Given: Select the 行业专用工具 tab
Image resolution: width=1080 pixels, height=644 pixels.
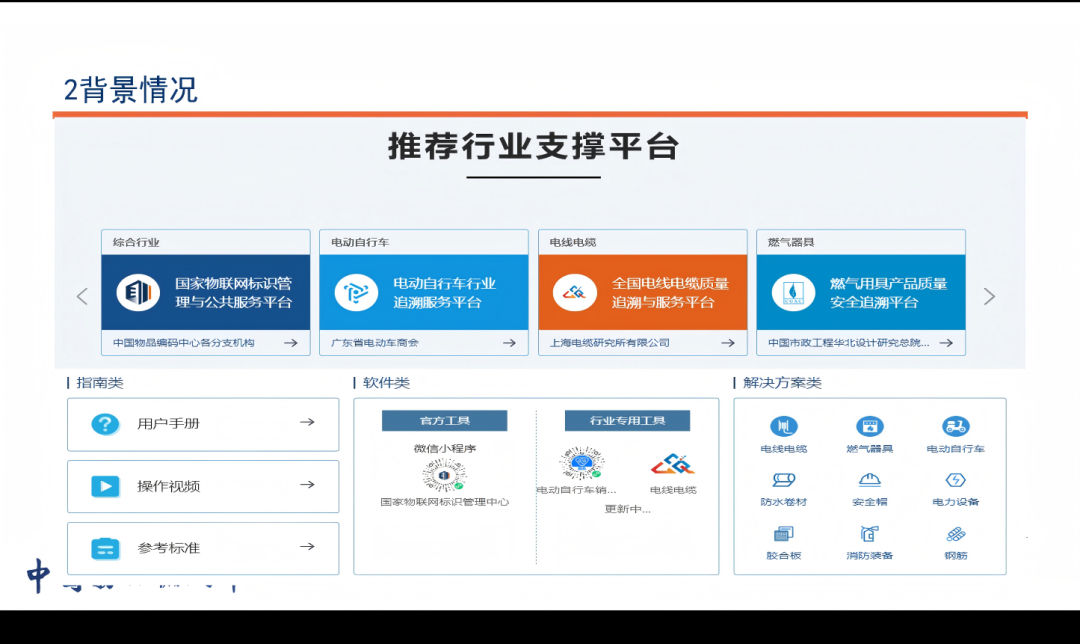Looking at the screenshot, I should coord(627,421).
